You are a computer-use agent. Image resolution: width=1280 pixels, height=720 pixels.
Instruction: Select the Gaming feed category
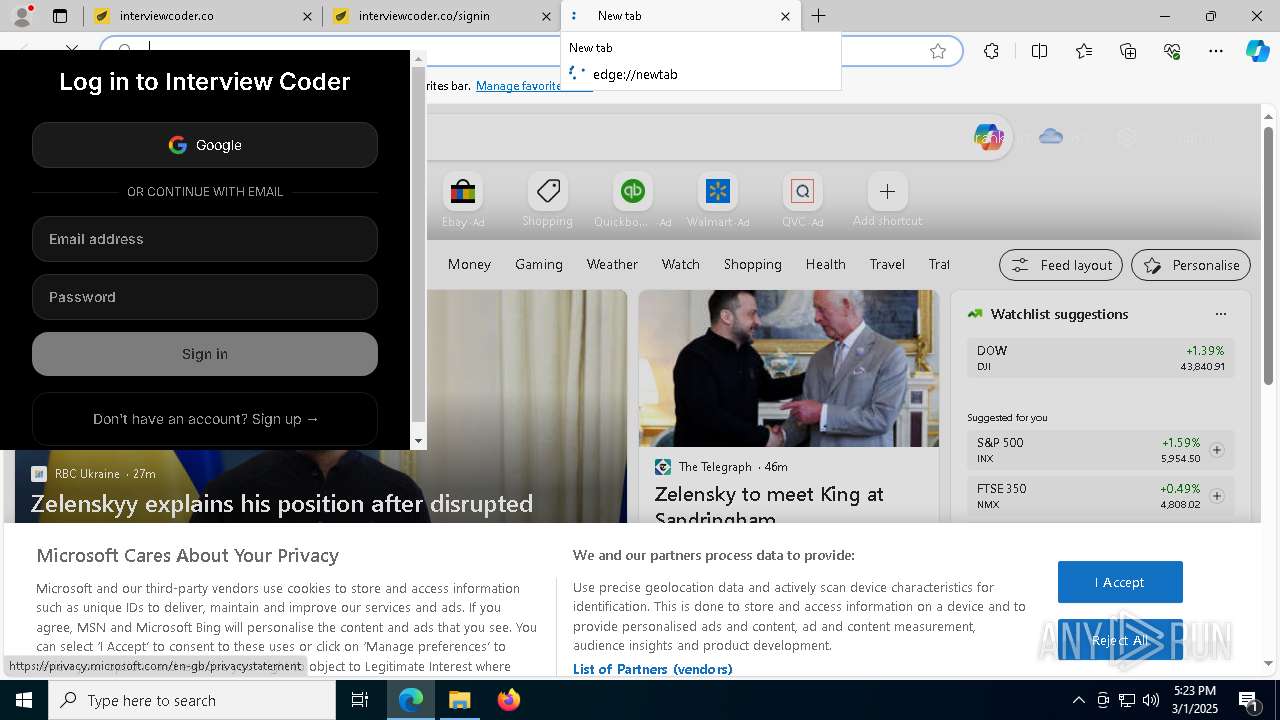tap(539, 264)
